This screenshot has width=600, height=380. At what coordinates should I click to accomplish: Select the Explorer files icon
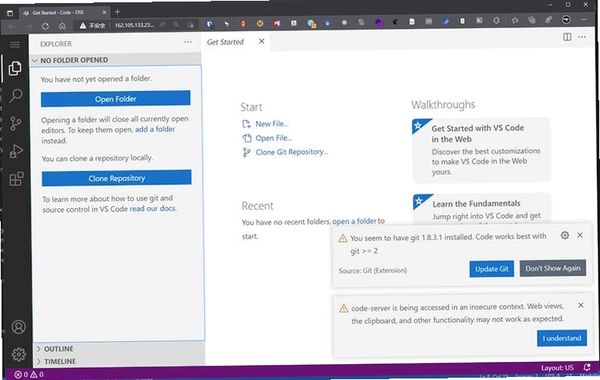[15, 68]
